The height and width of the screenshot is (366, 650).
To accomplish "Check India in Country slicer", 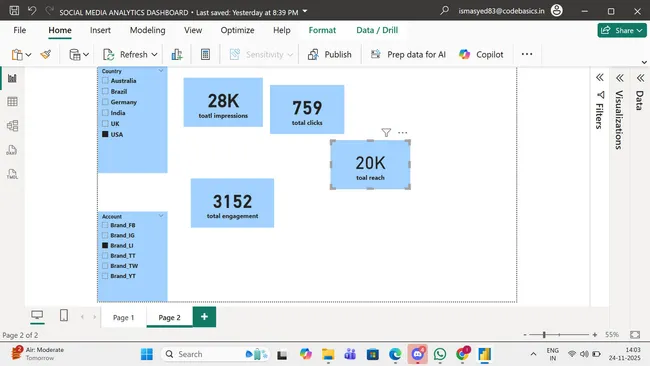I will click(x=105, y=113).
